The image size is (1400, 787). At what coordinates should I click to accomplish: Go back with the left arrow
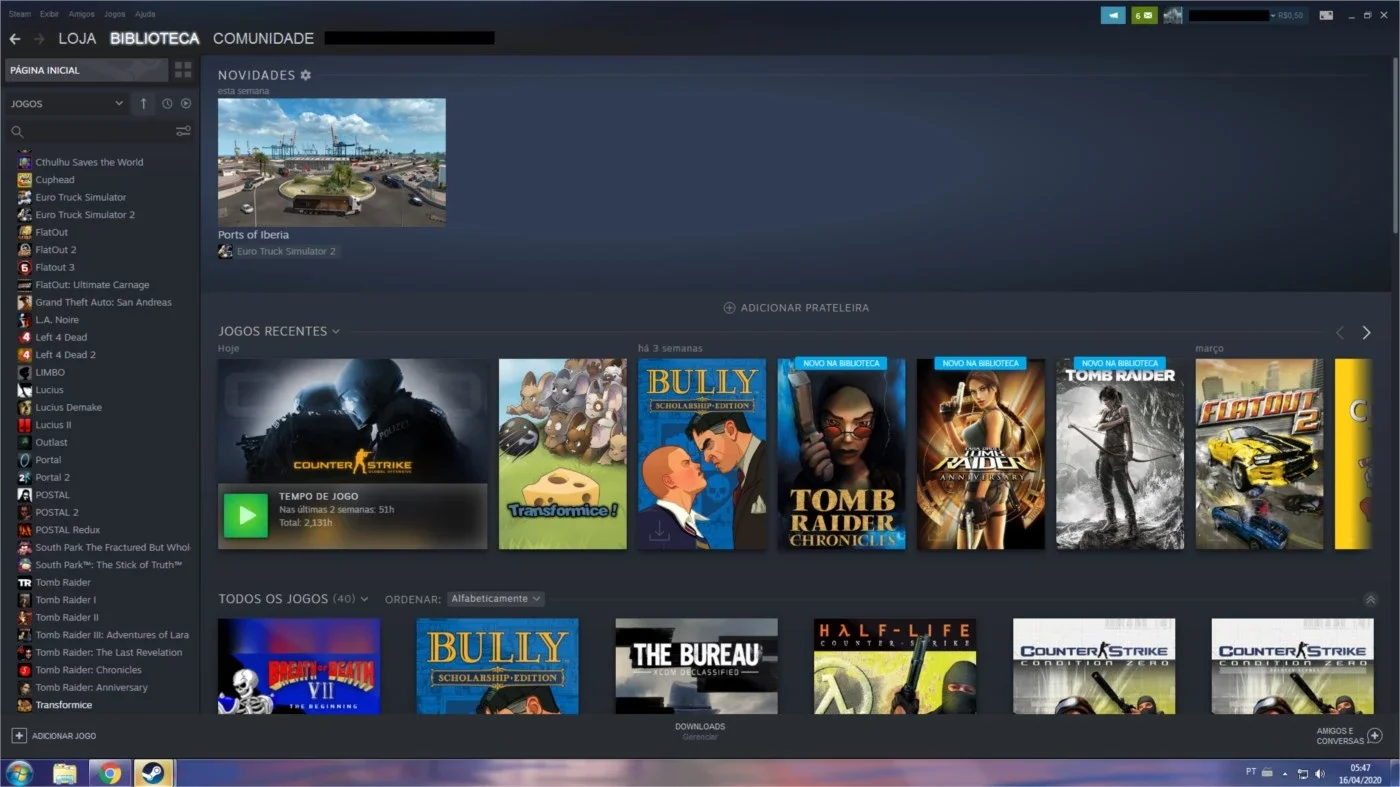15,39
